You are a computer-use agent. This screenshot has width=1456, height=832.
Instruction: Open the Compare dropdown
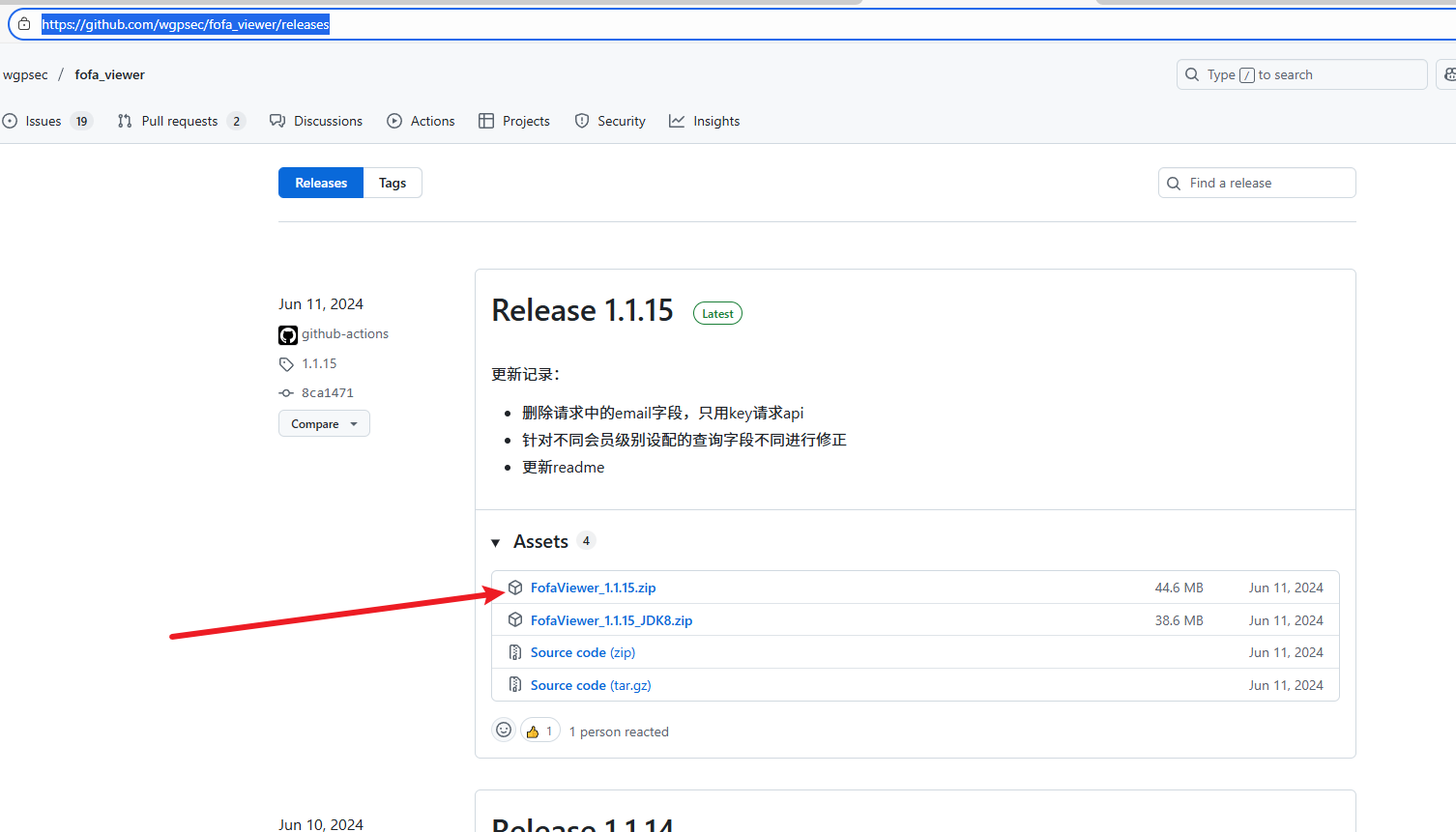324,423
